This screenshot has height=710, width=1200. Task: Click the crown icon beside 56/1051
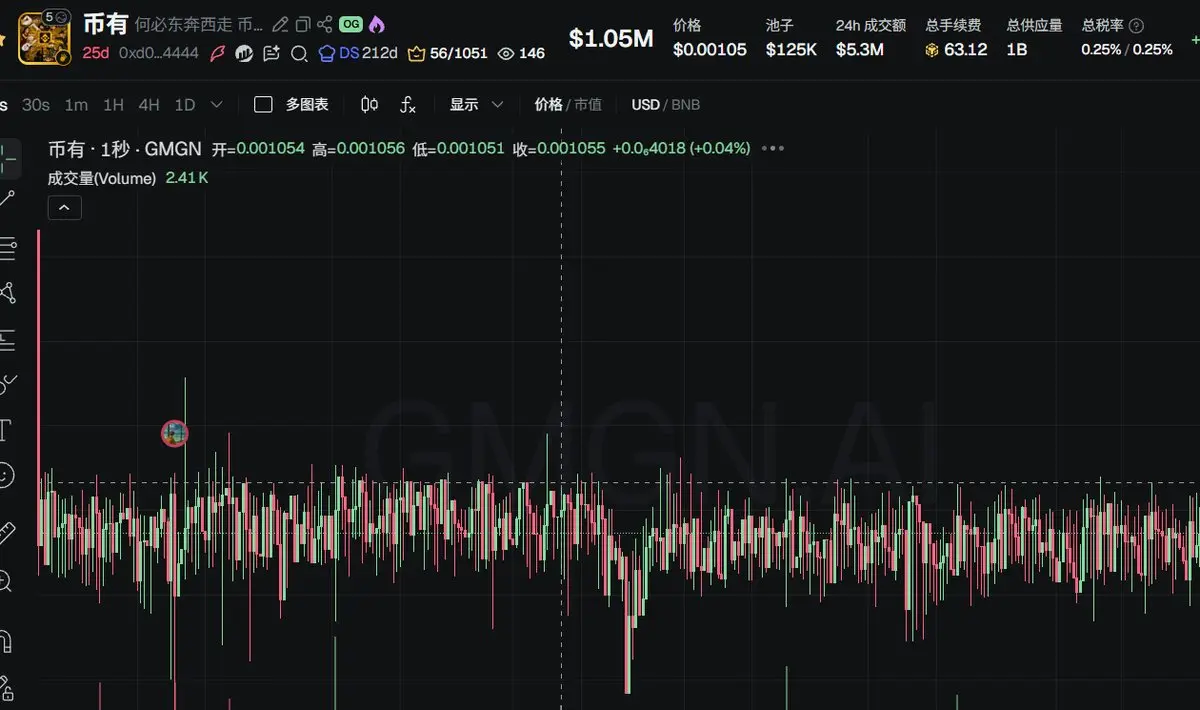[x=417, y=53]
